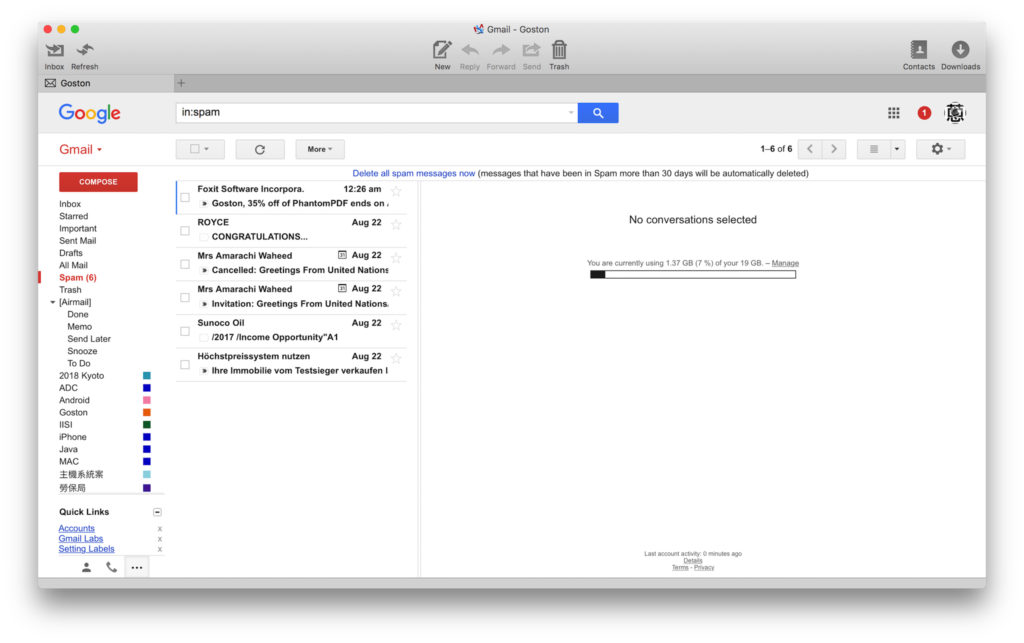Open the Manage storage link
This screenshot has width=1024, height=643.
[x=785, y=263]
